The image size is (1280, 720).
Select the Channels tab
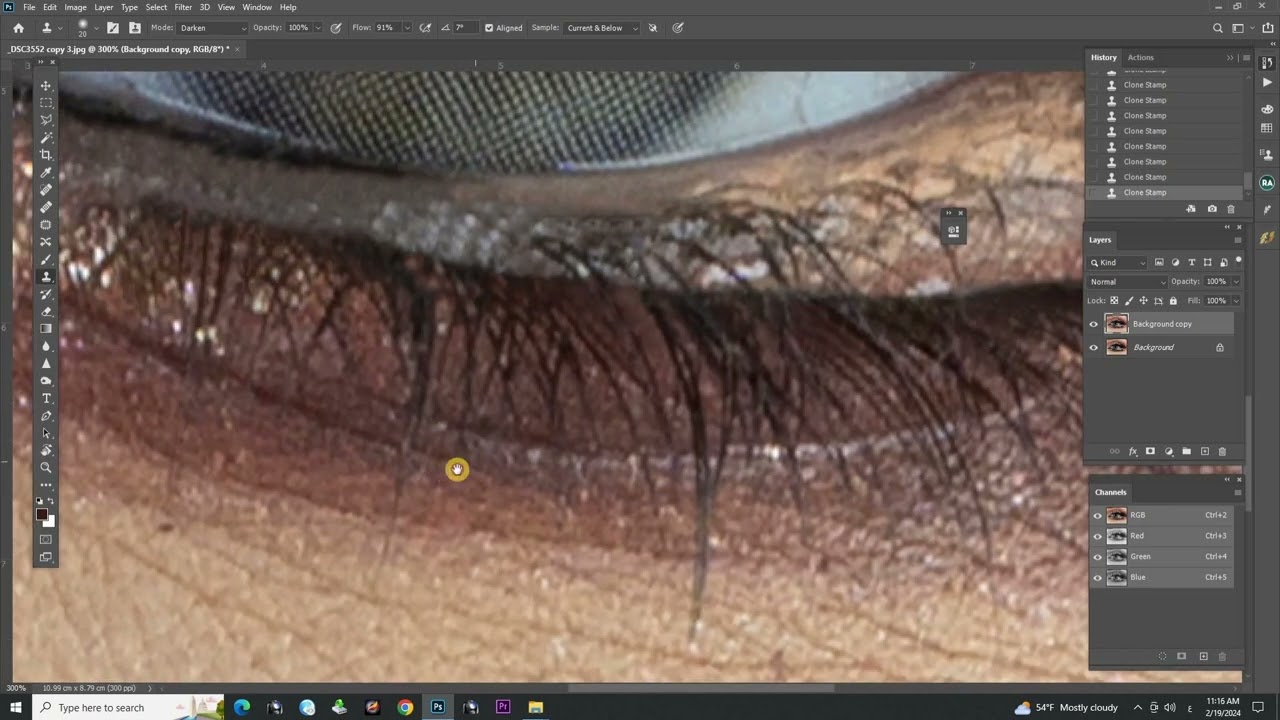tap(1110, 492)
